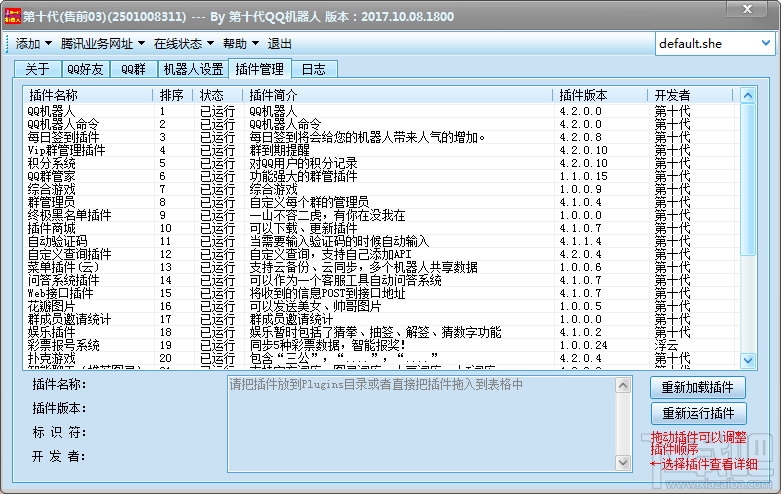Switch to the QQ群 tab
This screenshot has height=494, width=781.
[133, 69]
